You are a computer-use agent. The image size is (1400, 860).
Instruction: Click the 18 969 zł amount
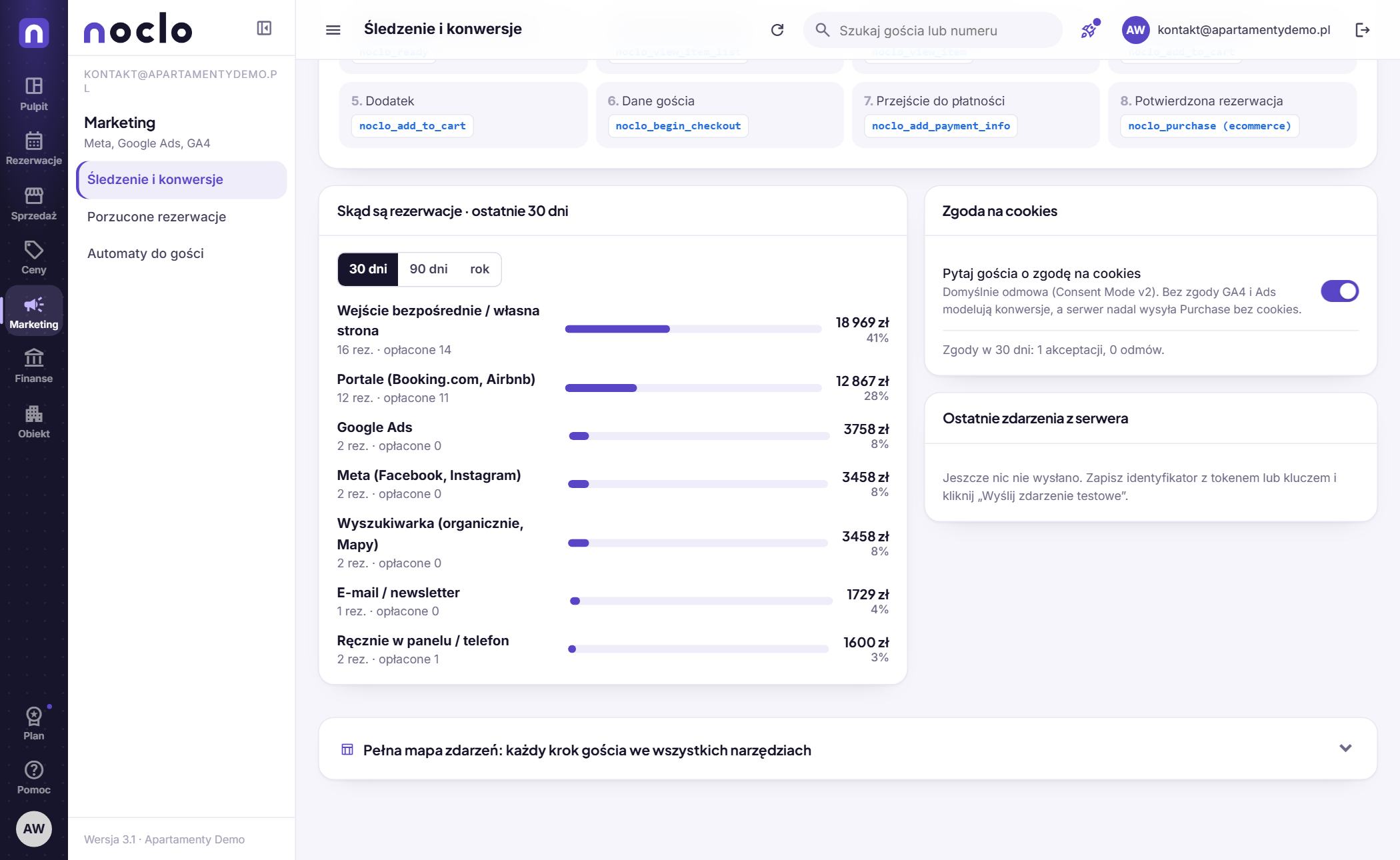click(x=862, y=323)
